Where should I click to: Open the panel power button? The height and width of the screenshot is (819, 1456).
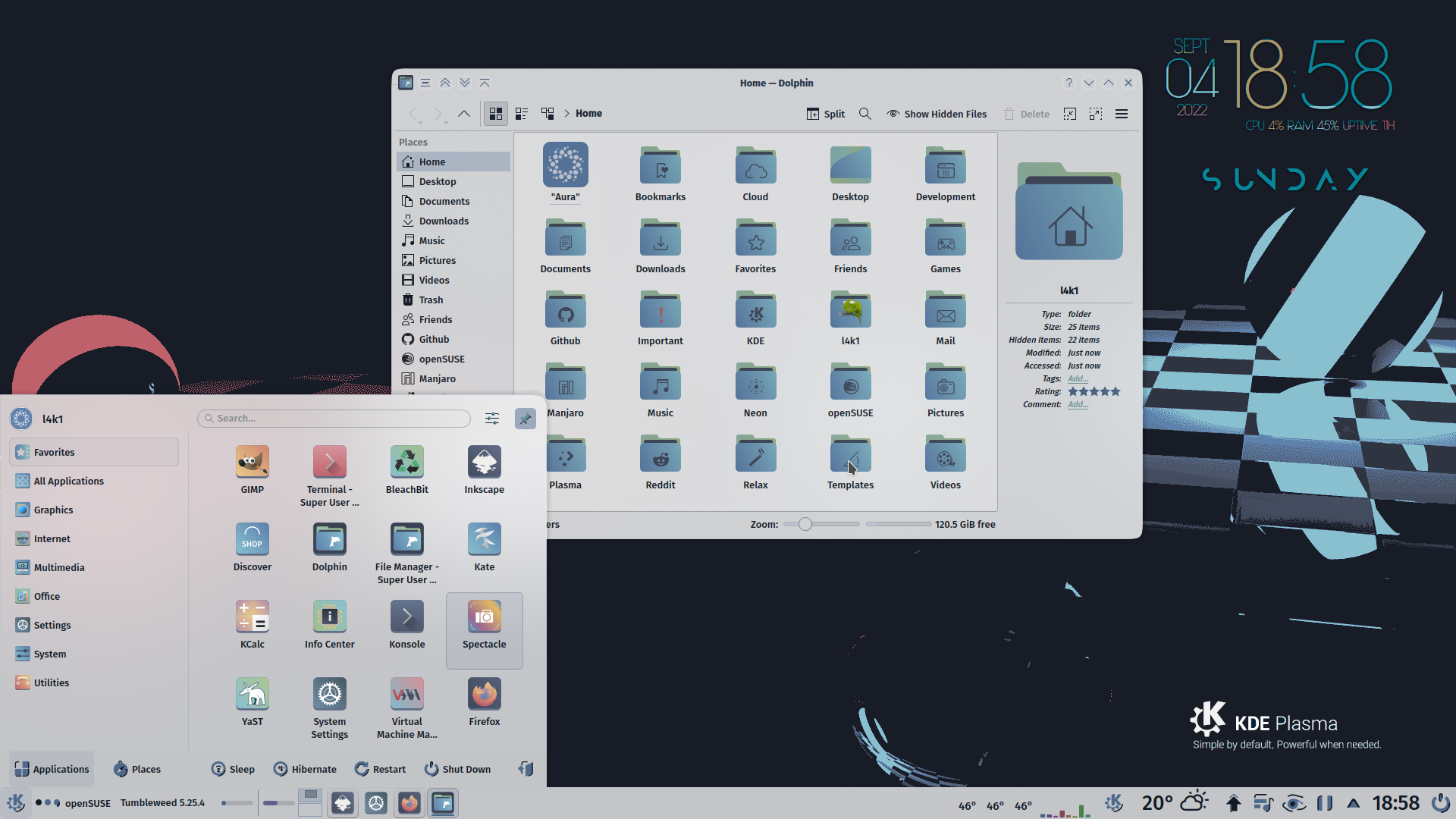(x=1440, y=803)
